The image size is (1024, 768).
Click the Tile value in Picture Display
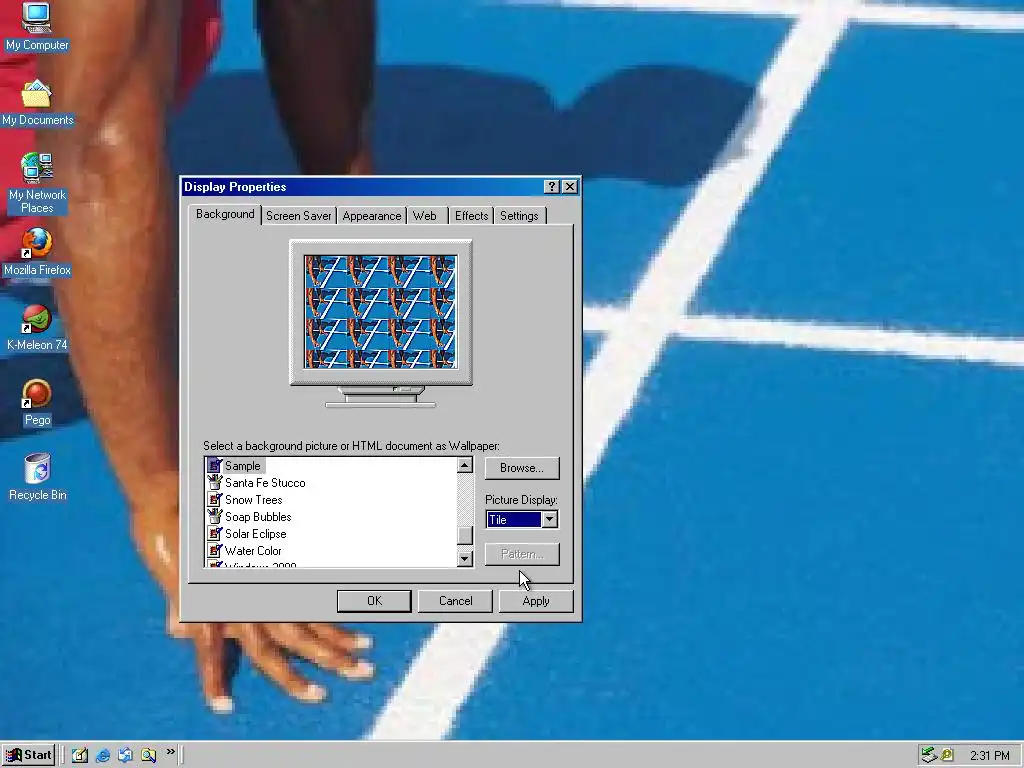514,520
